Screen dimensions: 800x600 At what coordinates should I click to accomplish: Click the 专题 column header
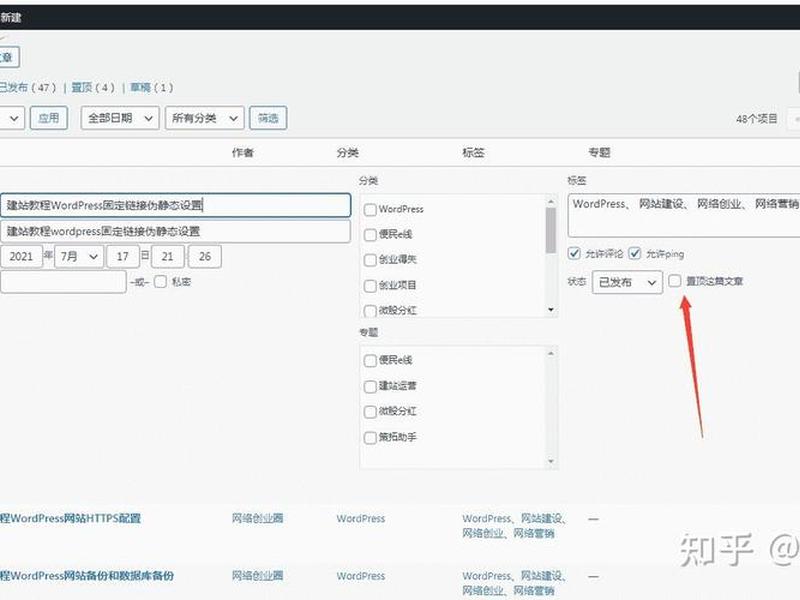[x=599, y=153]
